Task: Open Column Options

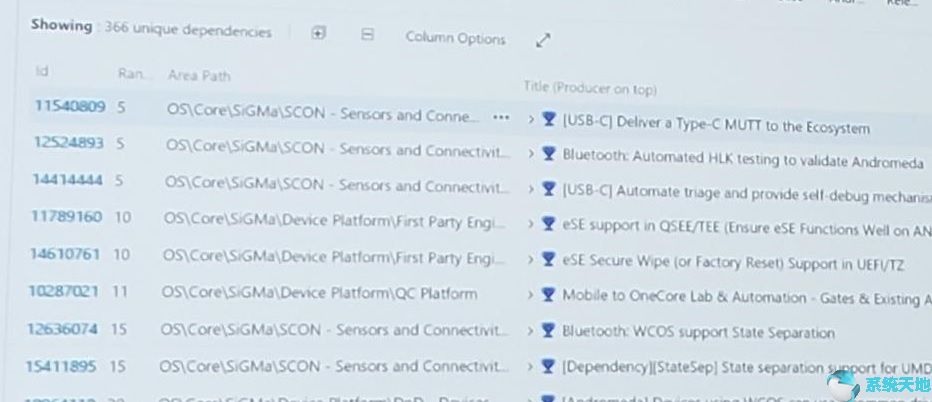Action: click(x=455, y=38)
